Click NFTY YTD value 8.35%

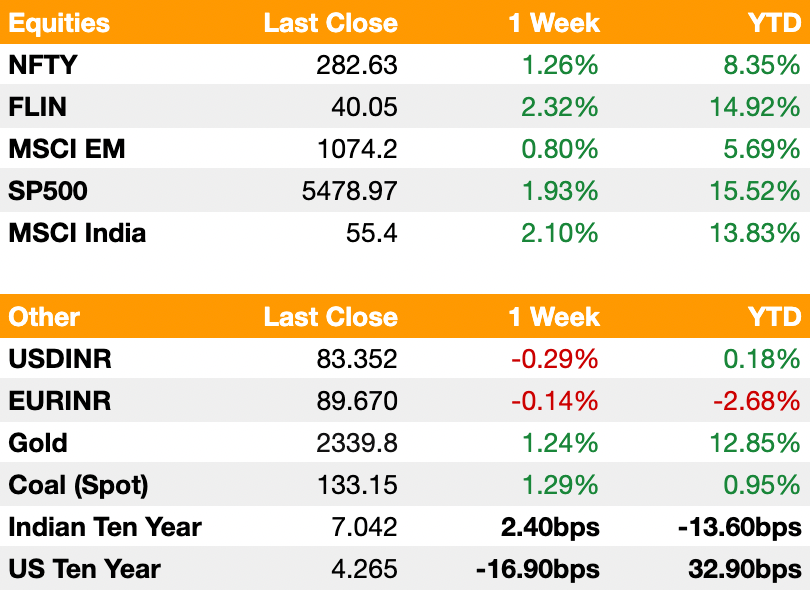761,65
